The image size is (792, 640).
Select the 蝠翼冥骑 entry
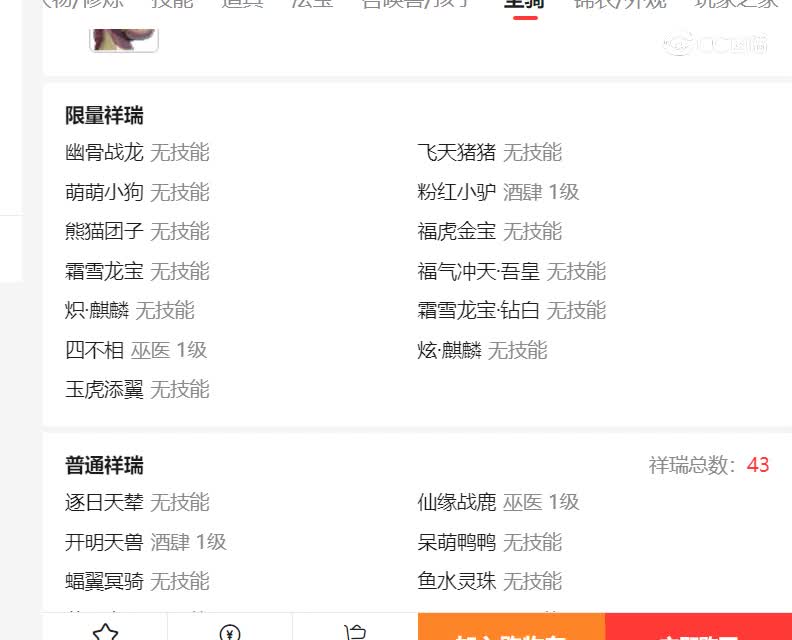104,581
